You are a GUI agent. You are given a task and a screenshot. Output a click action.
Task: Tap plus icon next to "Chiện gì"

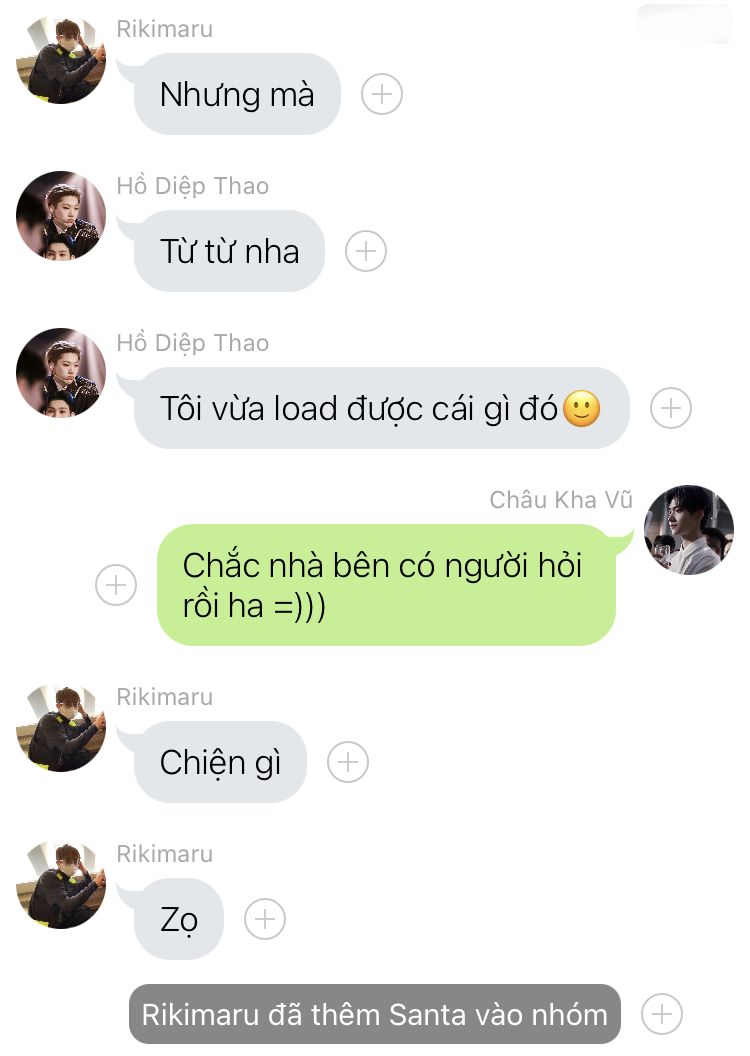(347, 762)
